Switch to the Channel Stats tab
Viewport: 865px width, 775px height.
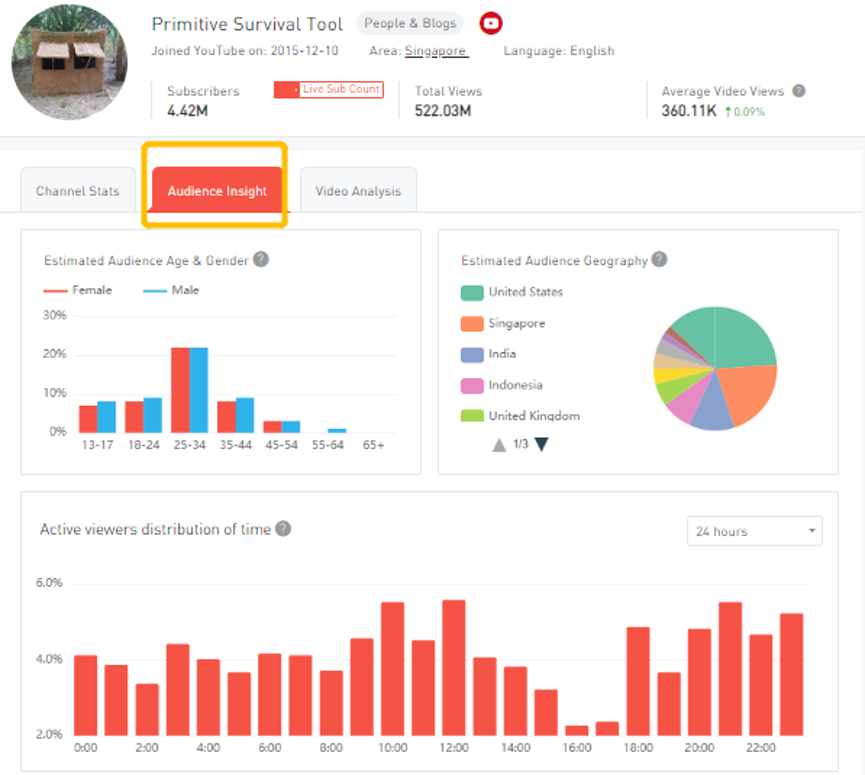pos(78,191)
